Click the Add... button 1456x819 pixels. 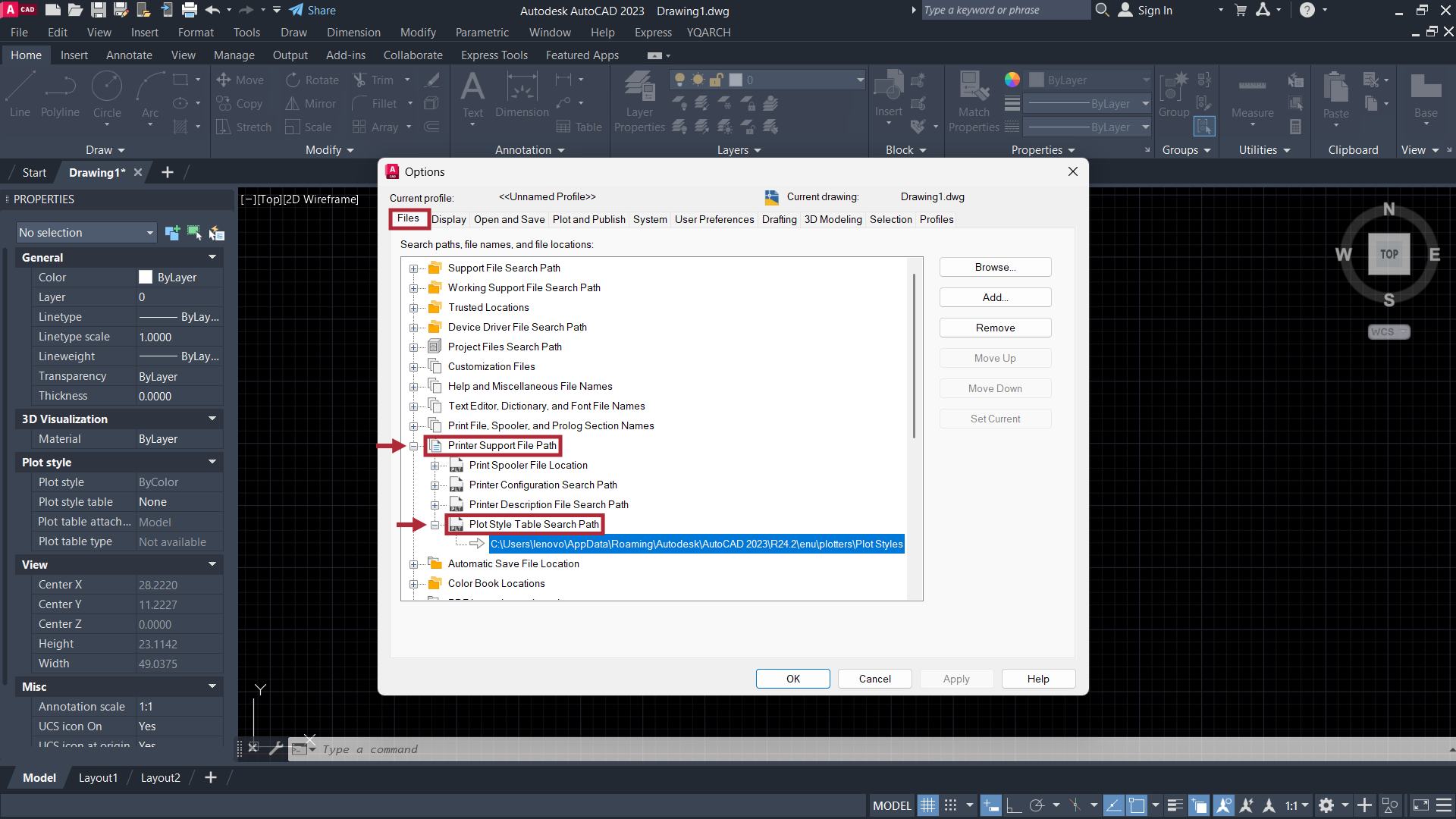pos(995,297)
